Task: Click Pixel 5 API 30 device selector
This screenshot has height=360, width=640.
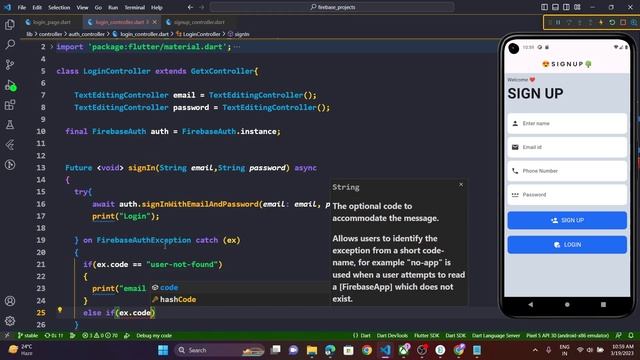Action: coord(567,336)
